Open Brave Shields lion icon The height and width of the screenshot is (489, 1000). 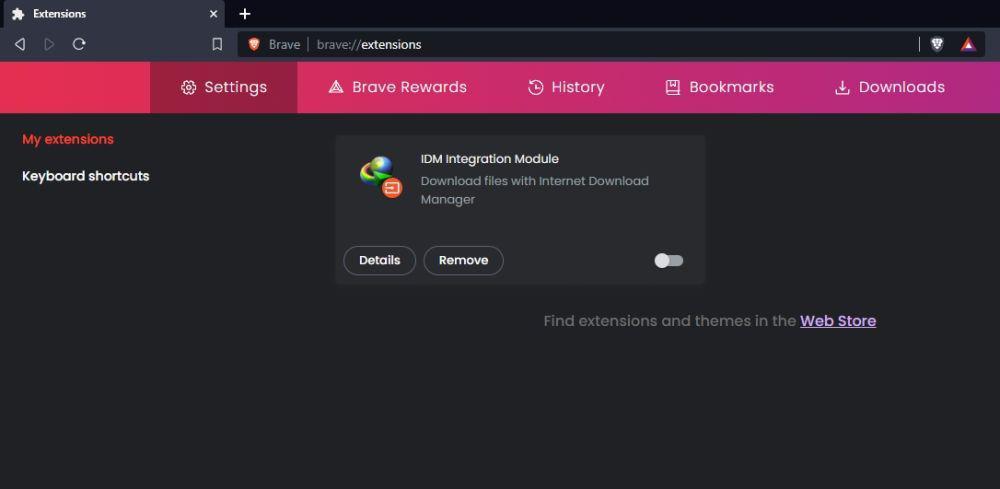[937, 44]
